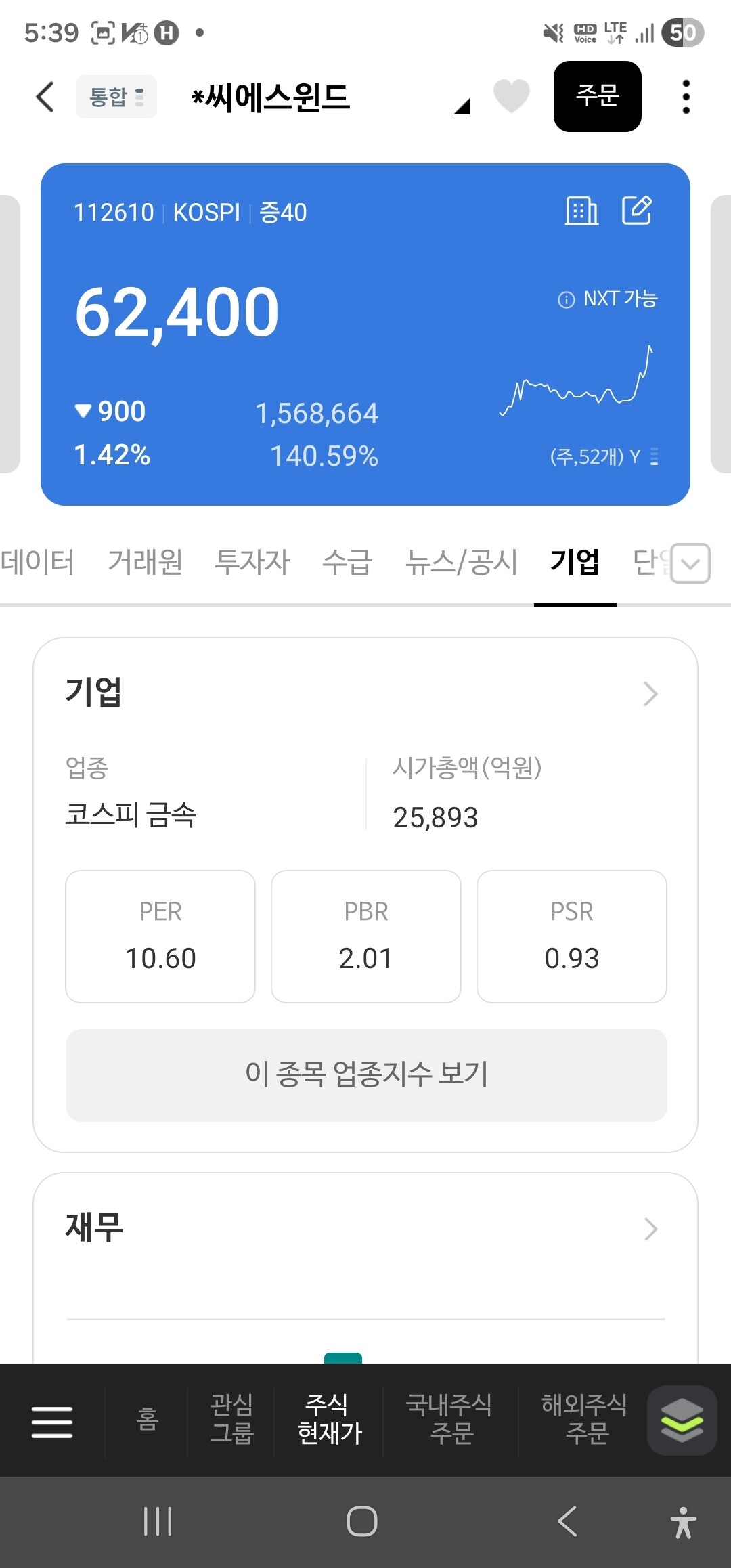Viewport: 731px width, 1568px height.
Task: Tap the green layers stack icon
Action: tap(682, 1420)
